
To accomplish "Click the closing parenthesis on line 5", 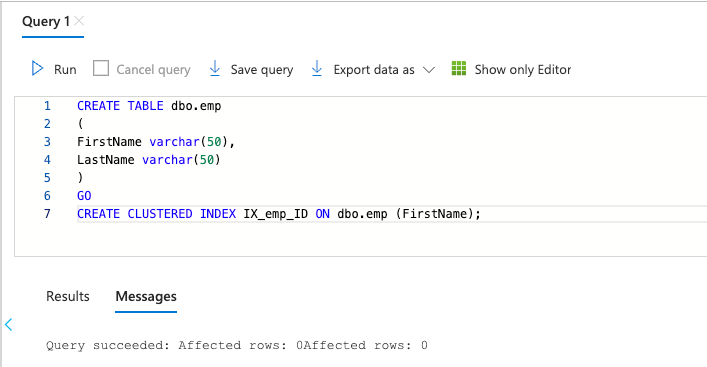I will 81,178.
